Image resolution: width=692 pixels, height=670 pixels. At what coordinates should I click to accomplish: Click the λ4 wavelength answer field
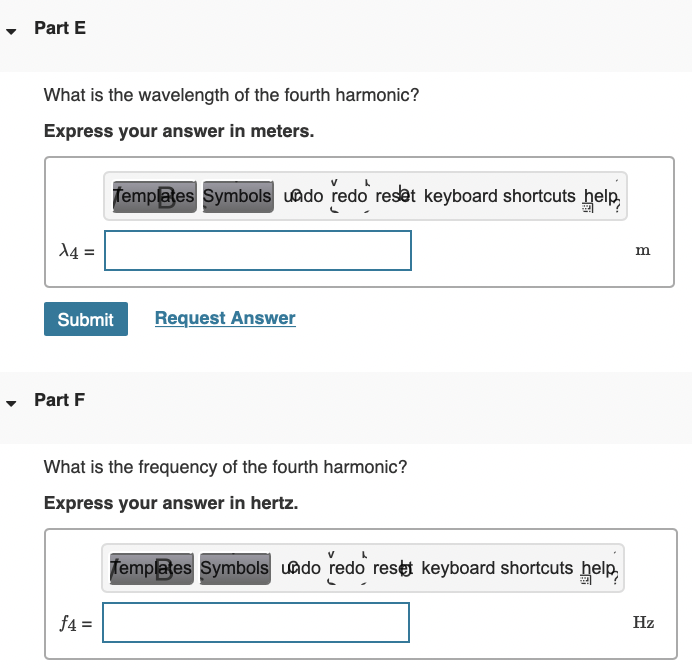tap(258, 250)
